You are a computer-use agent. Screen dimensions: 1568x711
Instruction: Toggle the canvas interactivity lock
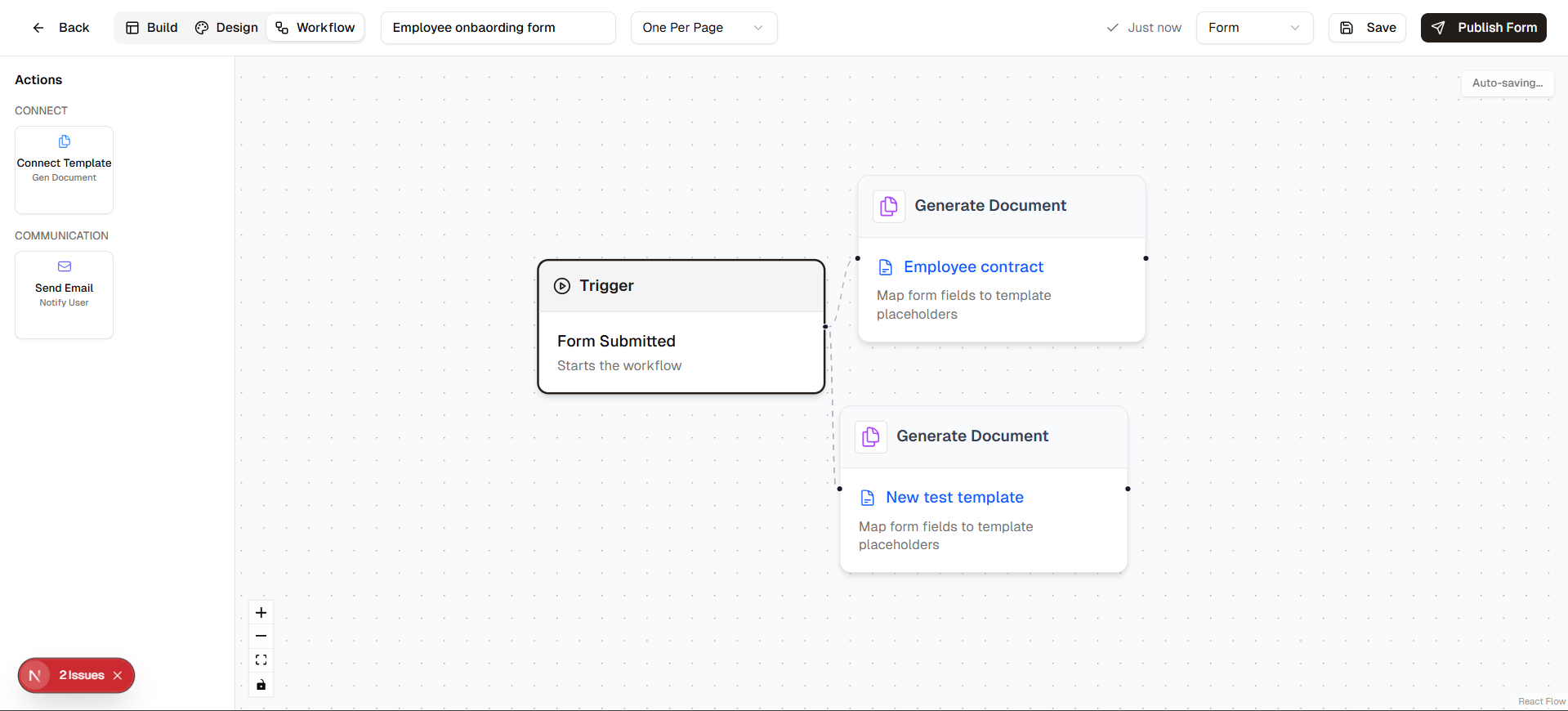tap(261, 685)
